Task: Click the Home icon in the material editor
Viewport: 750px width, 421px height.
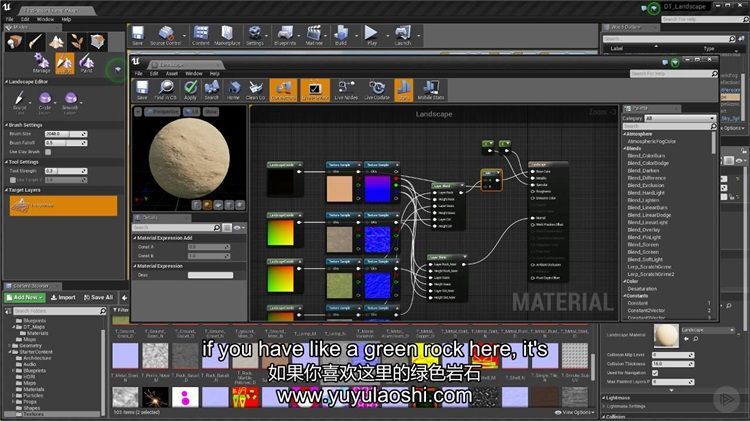Action: pos(233,90)
